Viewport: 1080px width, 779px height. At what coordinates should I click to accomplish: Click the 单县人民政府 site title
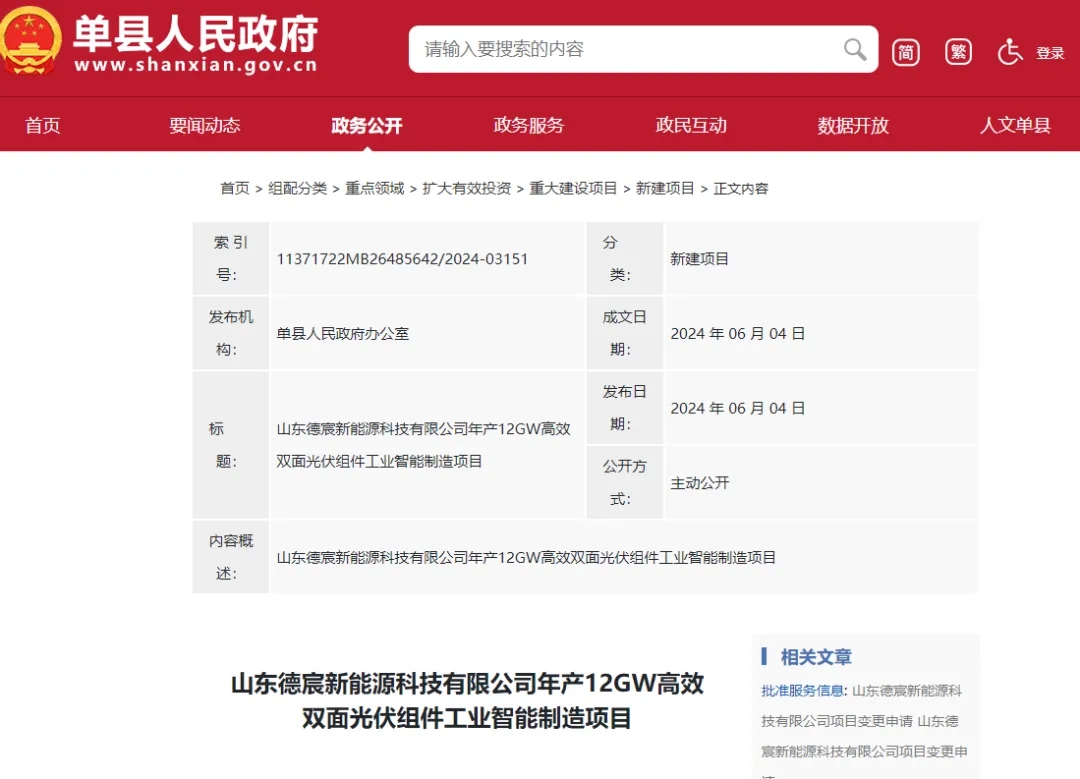pyautogui.click(x=196, y=33)
